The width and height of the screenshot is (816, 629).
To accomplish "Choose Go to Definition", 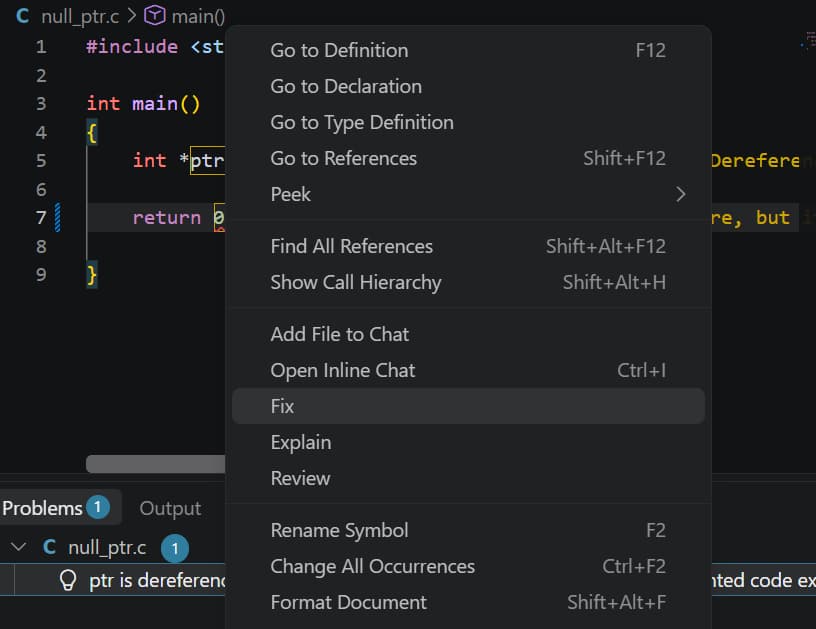I will pos(468,50).
